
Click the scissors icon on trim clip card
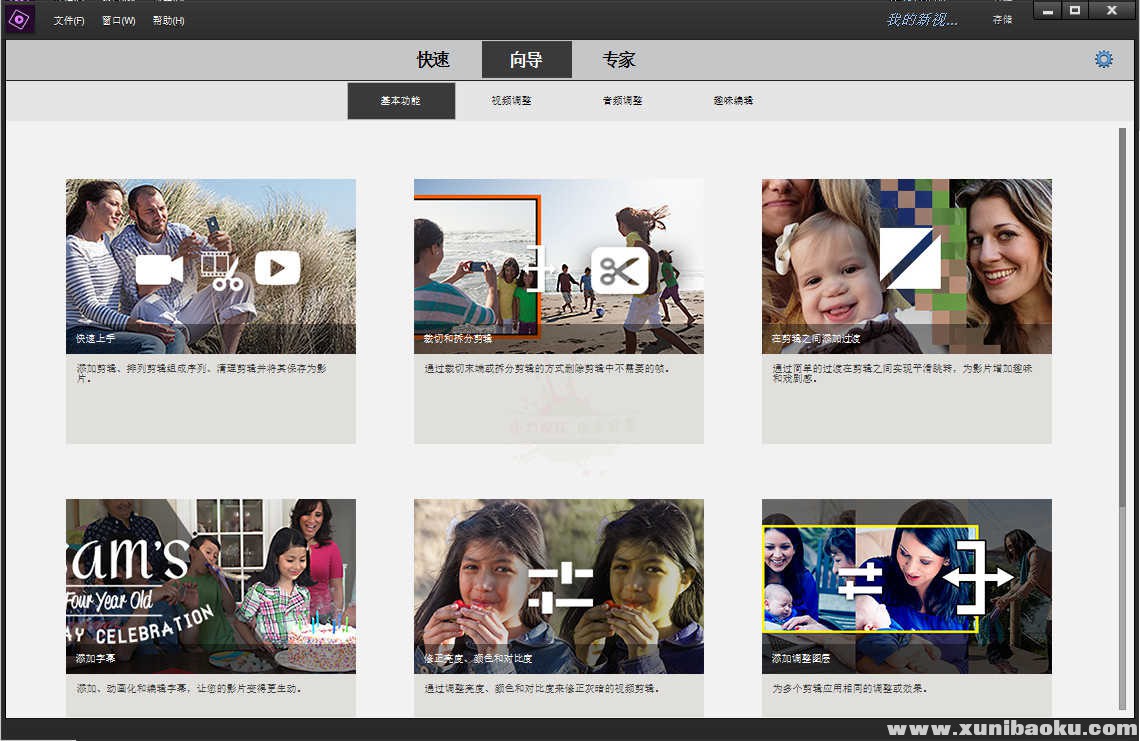click(620, 270)
